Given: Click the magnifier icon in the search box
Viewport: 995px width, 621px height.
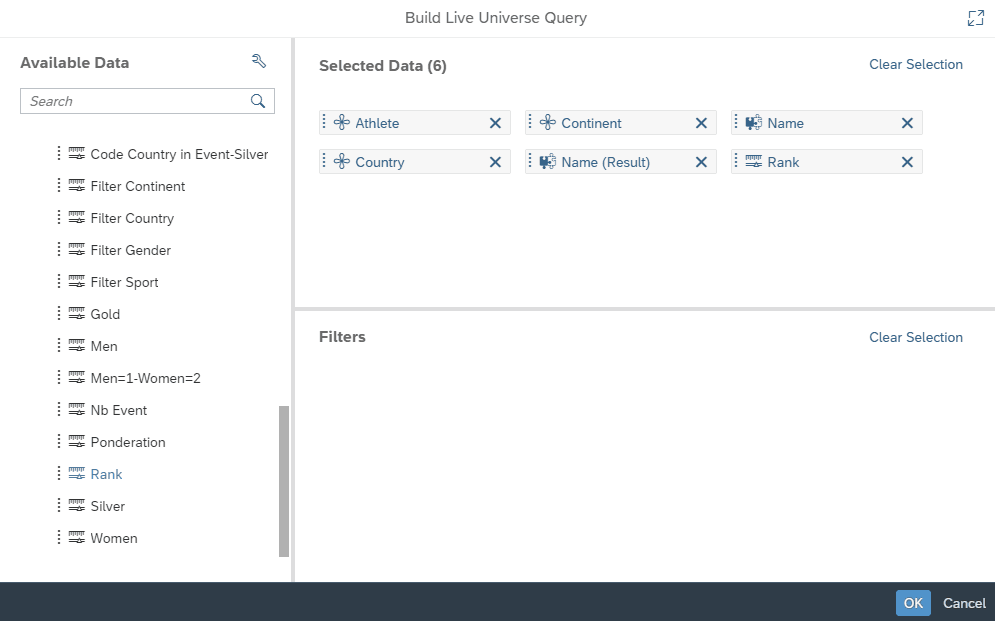Looking at the screenshot, I should (258, 101).
